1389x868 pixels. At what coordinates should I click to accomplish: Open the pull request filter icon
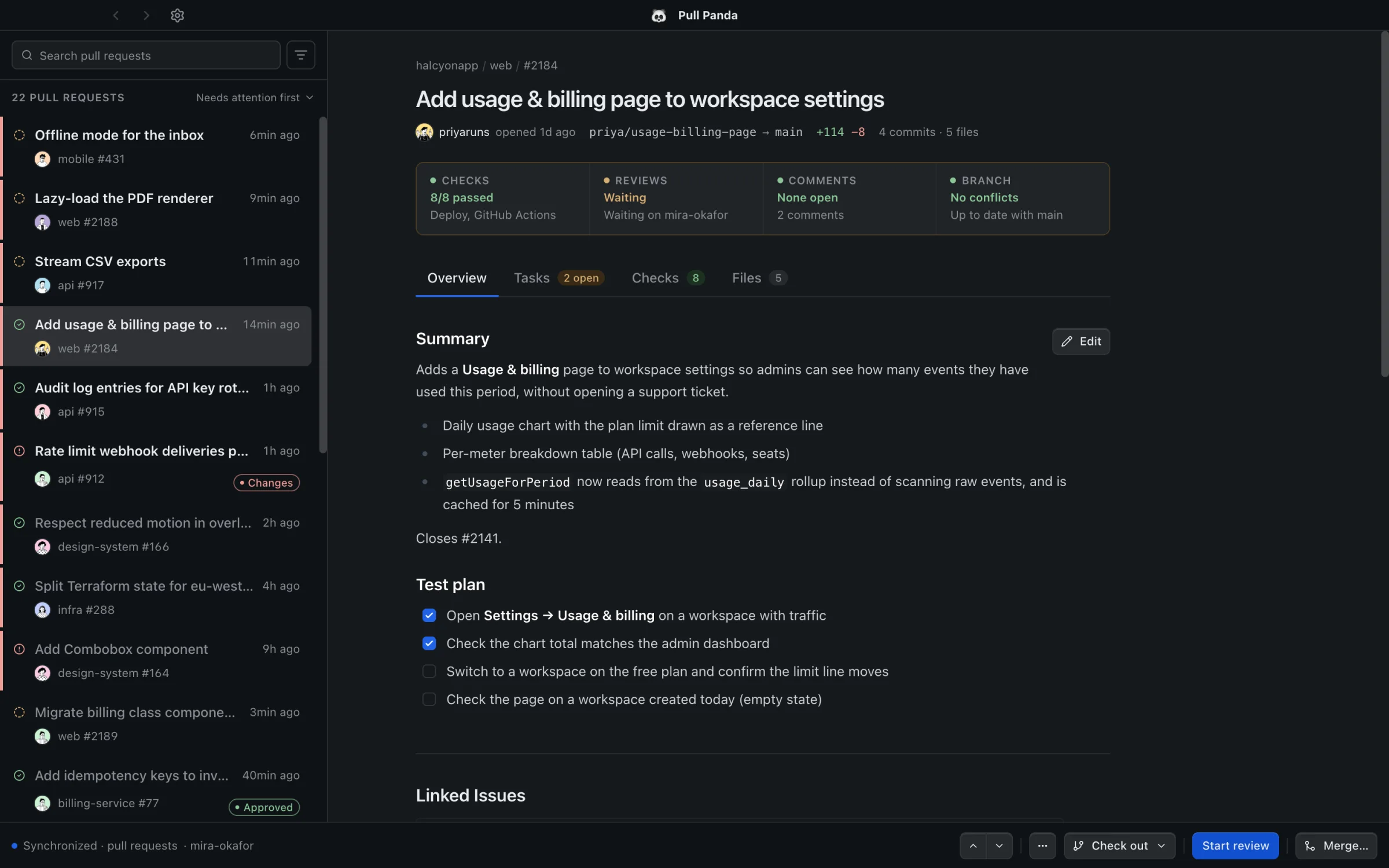301,55
